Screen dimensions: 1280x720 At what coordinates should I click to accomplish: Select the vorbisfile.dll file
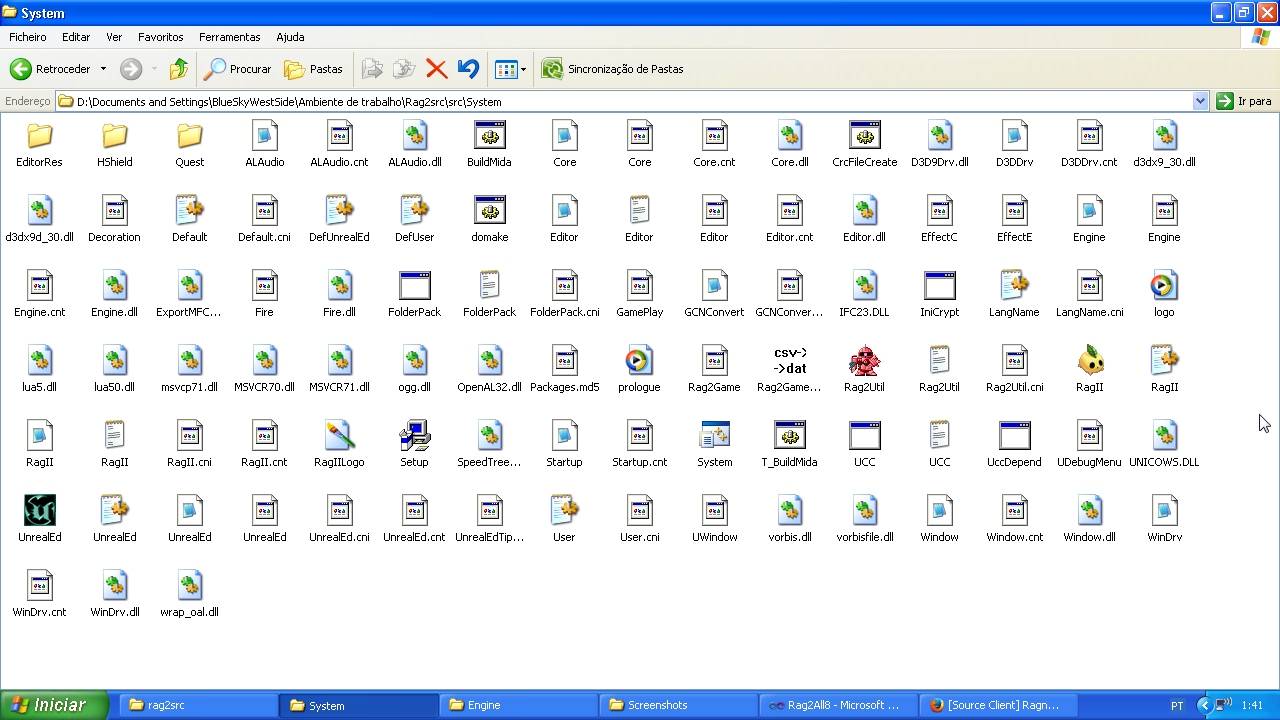point(864,519)
